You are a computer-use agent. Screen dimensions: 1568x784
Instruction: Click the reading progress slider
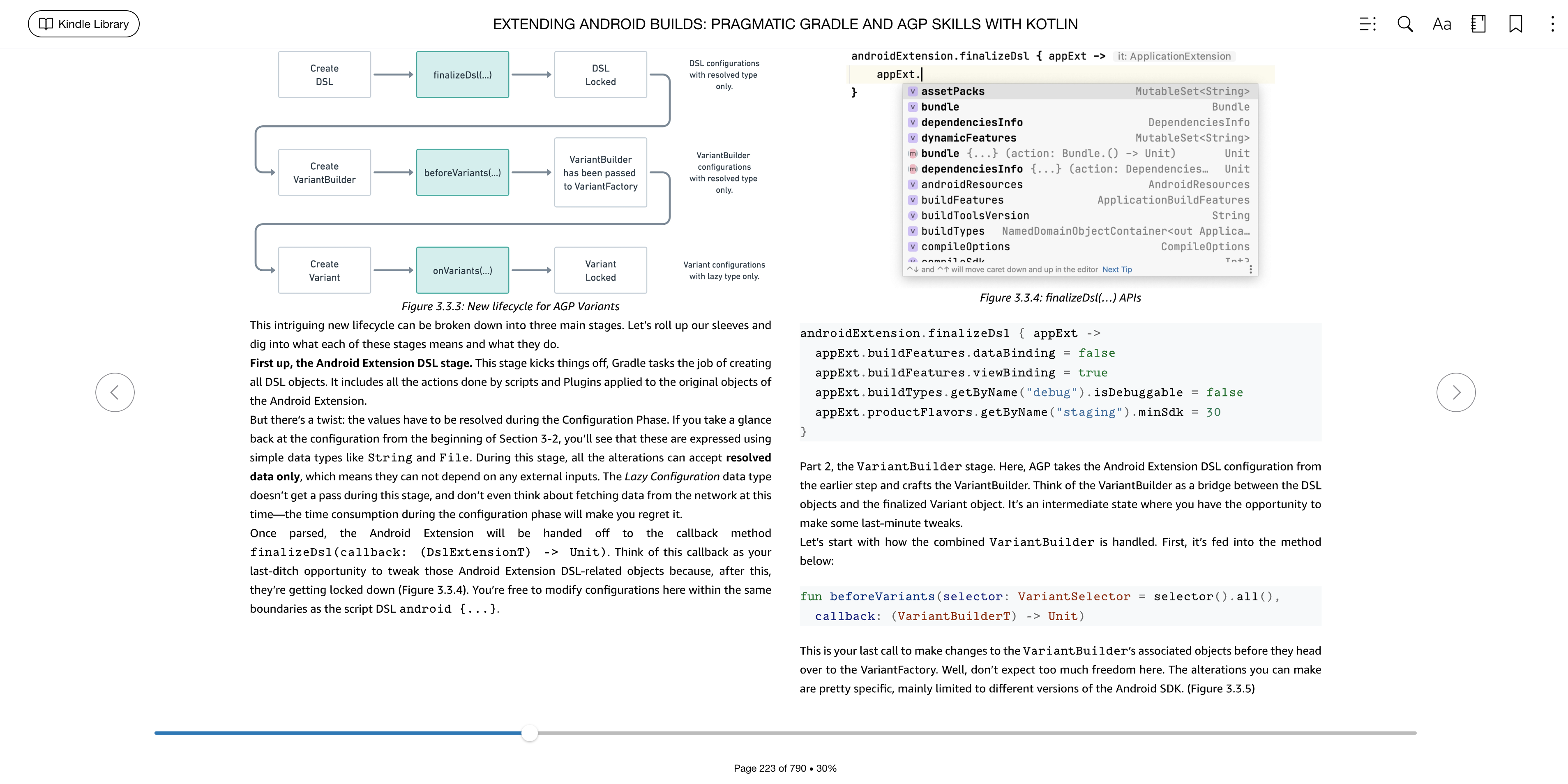tap(530, 733)
